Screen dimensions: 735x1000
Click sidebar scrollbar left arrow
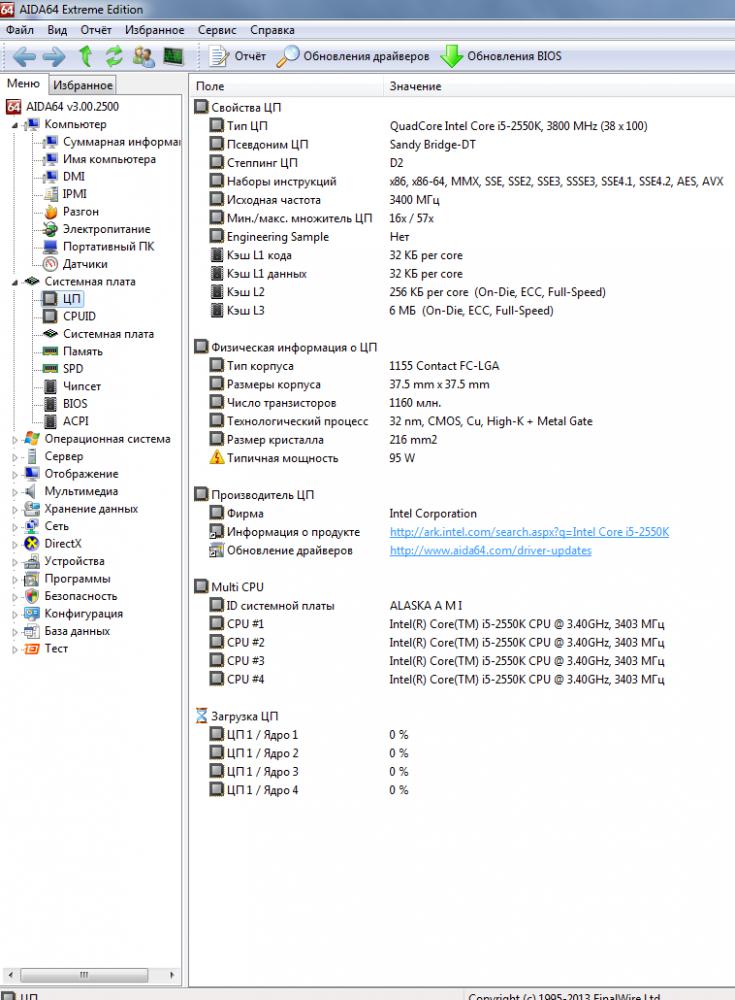[x=10, y=975]
